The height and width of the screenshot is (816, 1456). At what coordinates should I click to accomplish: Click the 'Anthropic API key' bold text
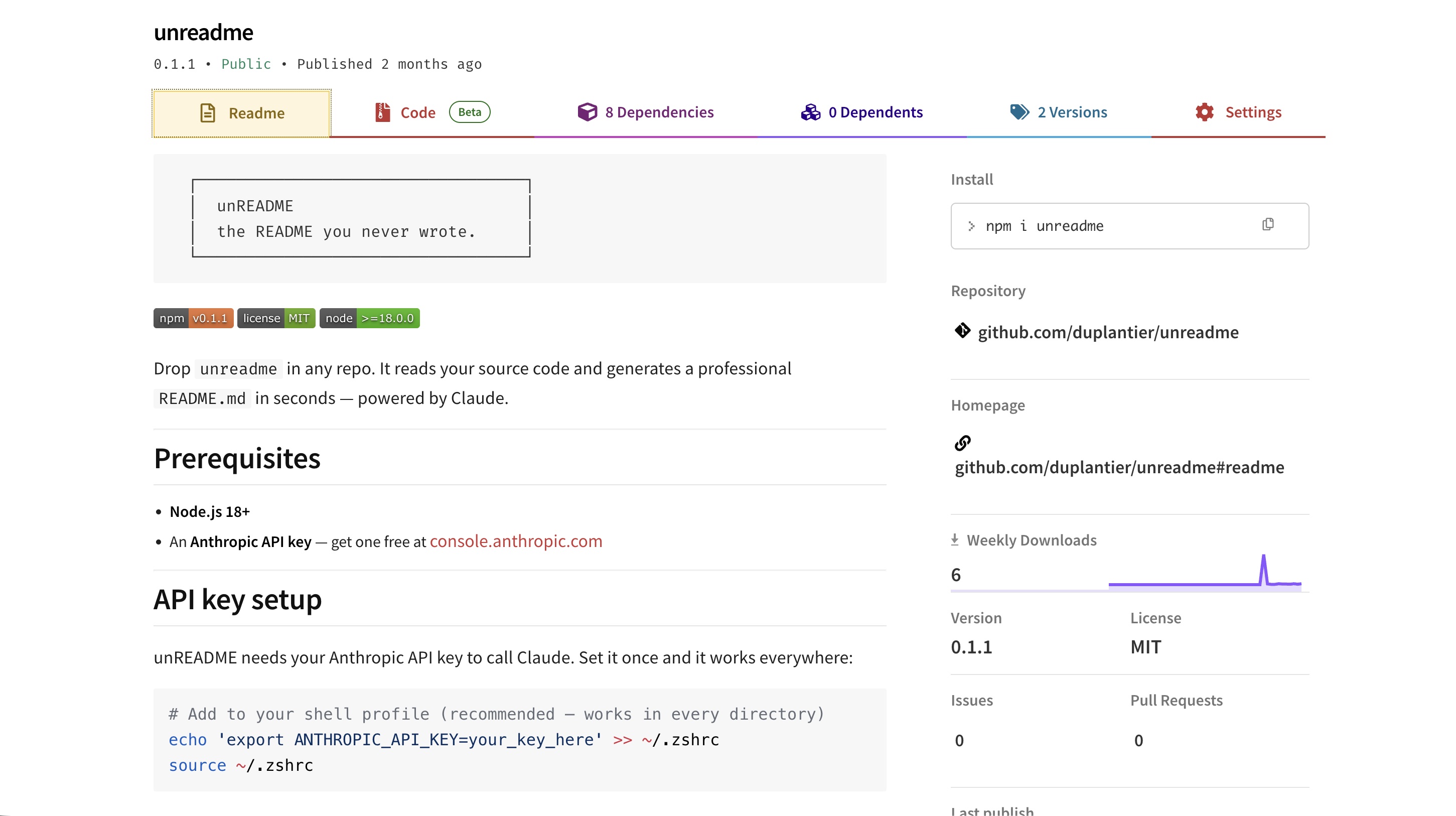pyautogui.click(x=250, y=541)
